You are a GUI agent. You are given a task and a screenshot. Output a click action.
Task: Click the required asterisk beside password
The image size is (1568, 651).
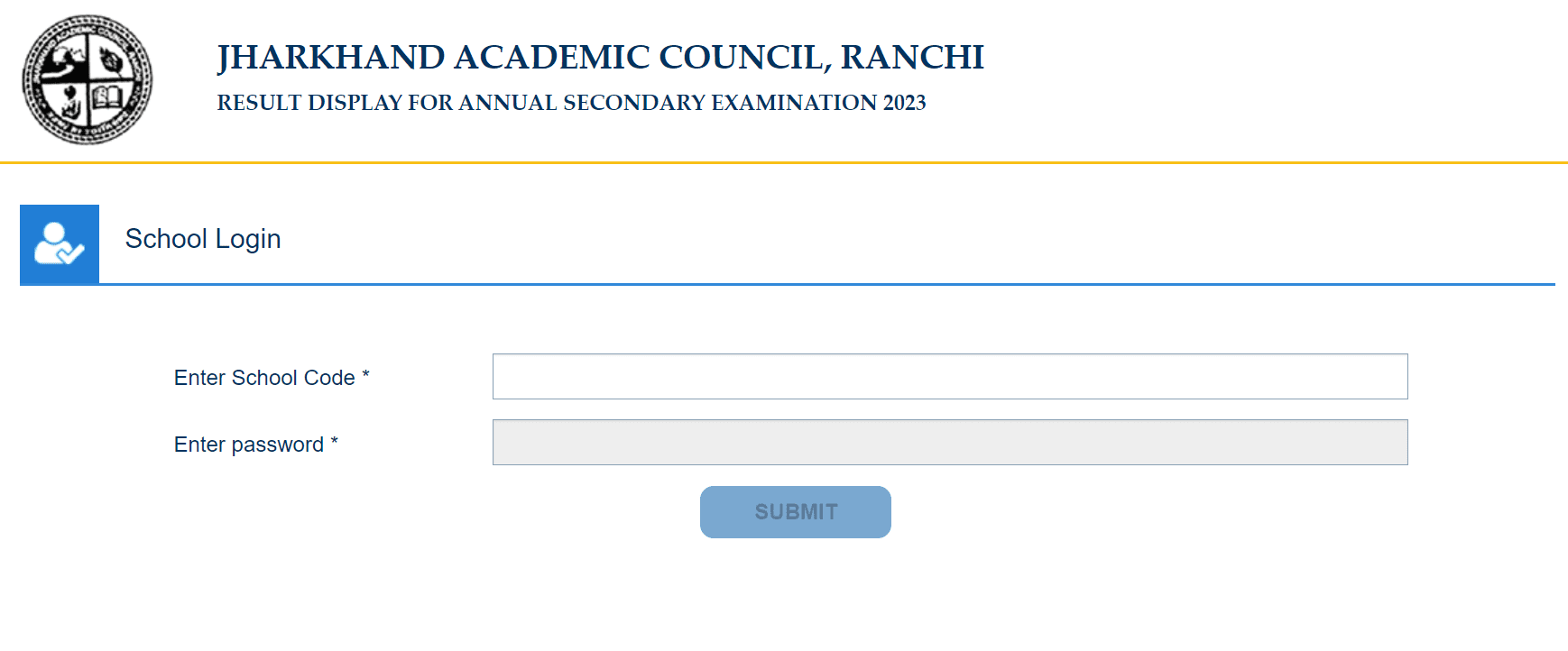(x=334, y=440)
